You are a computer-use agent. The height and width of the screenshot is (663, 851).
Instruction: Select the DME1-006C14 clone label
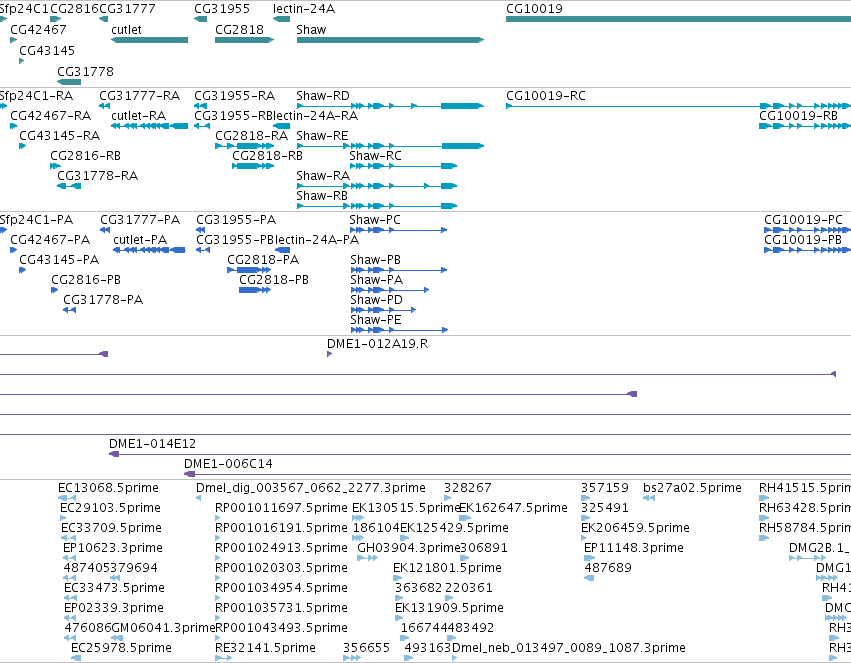point(228,464)
